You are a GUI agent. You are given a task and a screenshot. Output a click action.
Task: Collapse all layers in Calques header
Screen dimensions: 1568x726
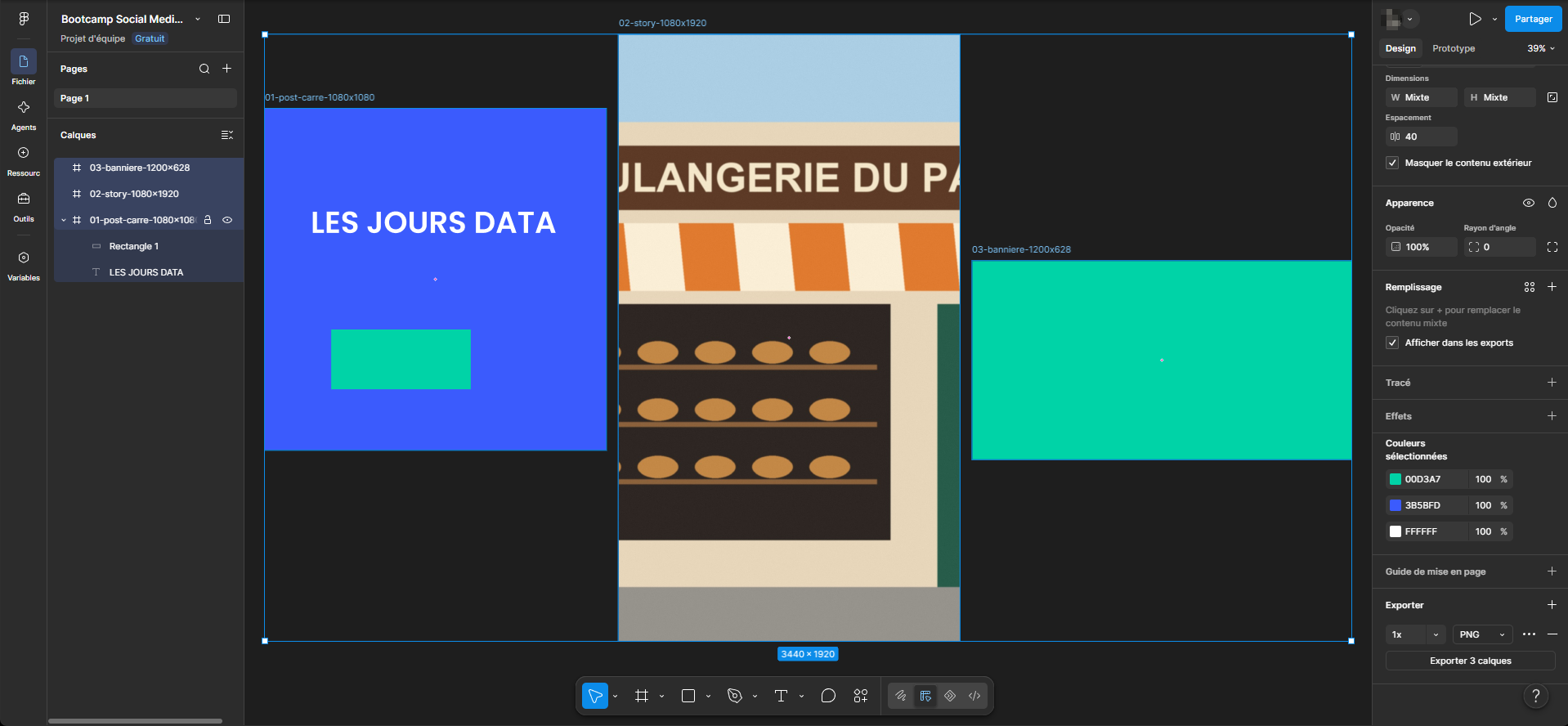click(227, 135)
